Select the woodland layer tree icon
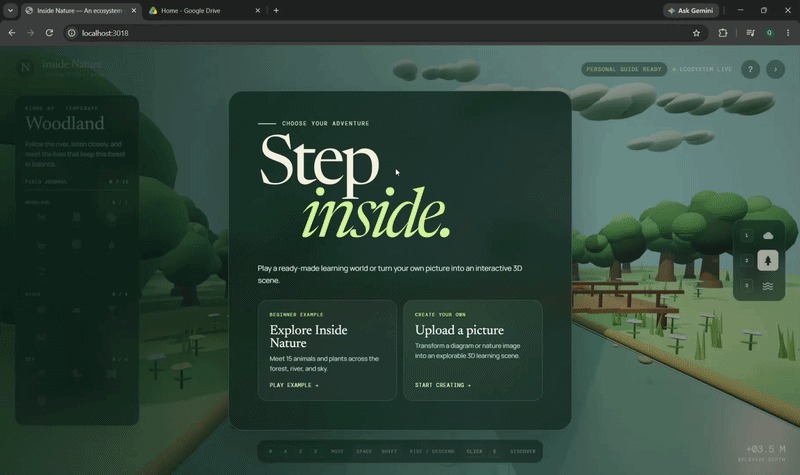This screenshot has width=800, height=475. pos(767,261)
